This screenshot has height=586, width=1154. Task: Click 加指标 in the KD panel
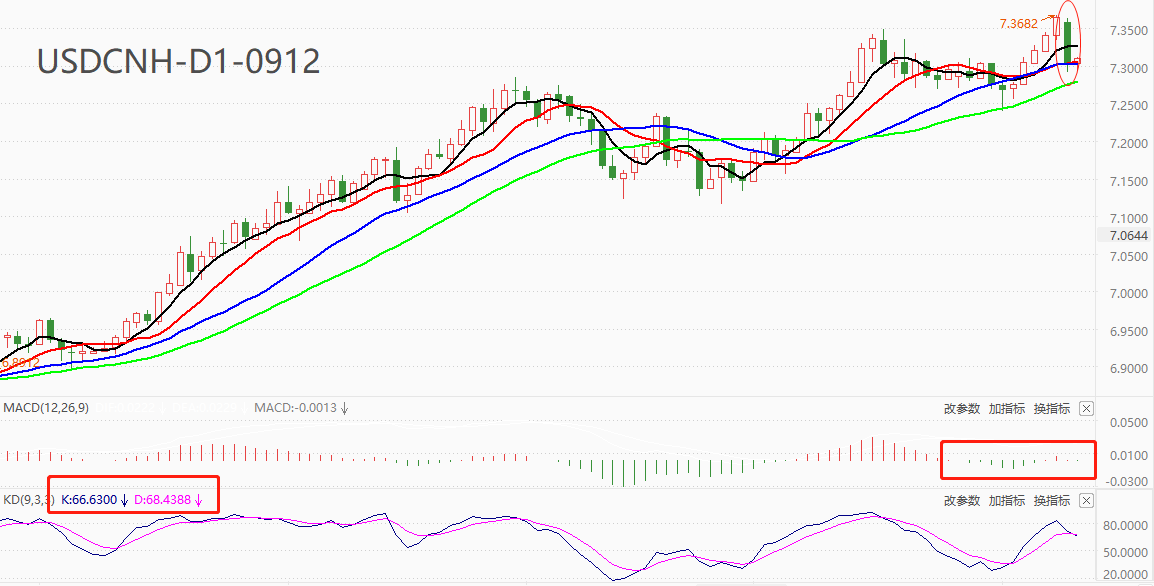(x=1007, y=500)
